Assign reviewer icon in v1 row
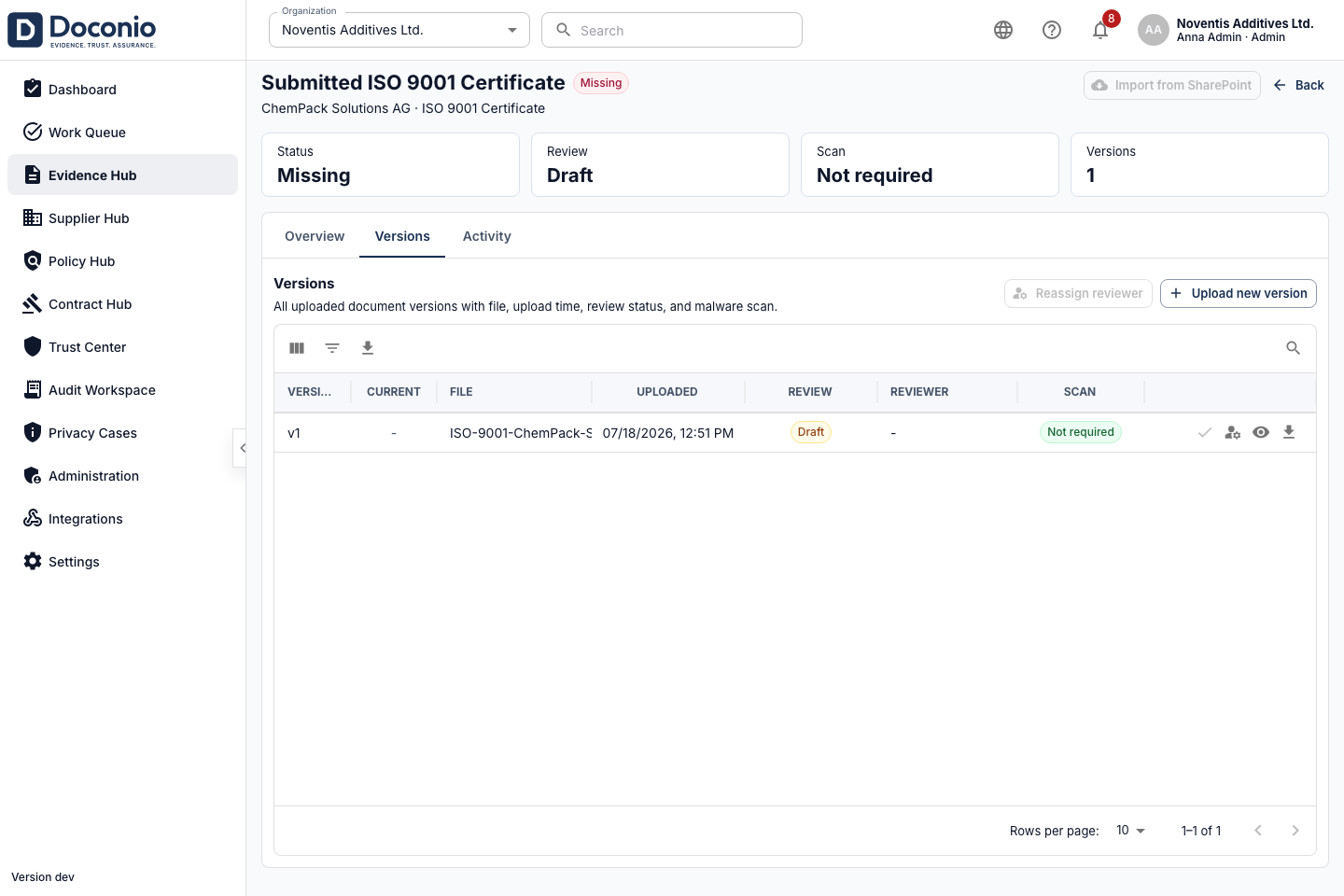Viewport: 1344px width, 896px height. coord(1233,432)
